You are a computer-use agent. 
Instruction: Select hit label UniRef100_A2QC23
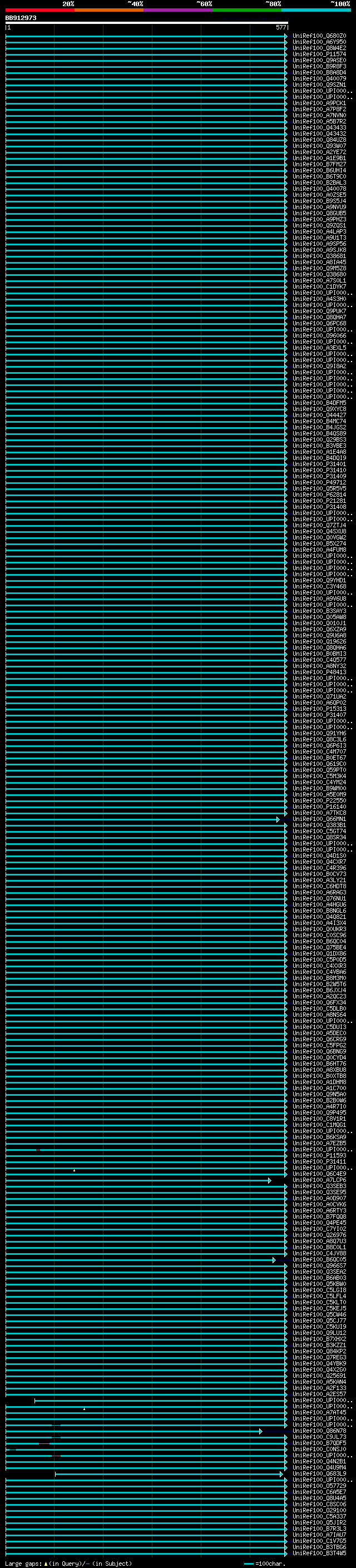(x=319, y=996)
